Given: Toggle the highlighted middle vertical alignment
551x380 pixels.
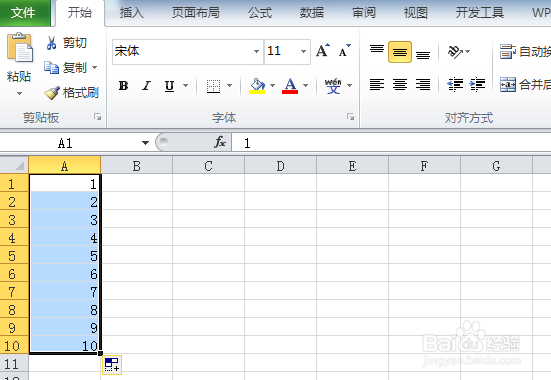Looking at the screenshot, I should [400, 52].
